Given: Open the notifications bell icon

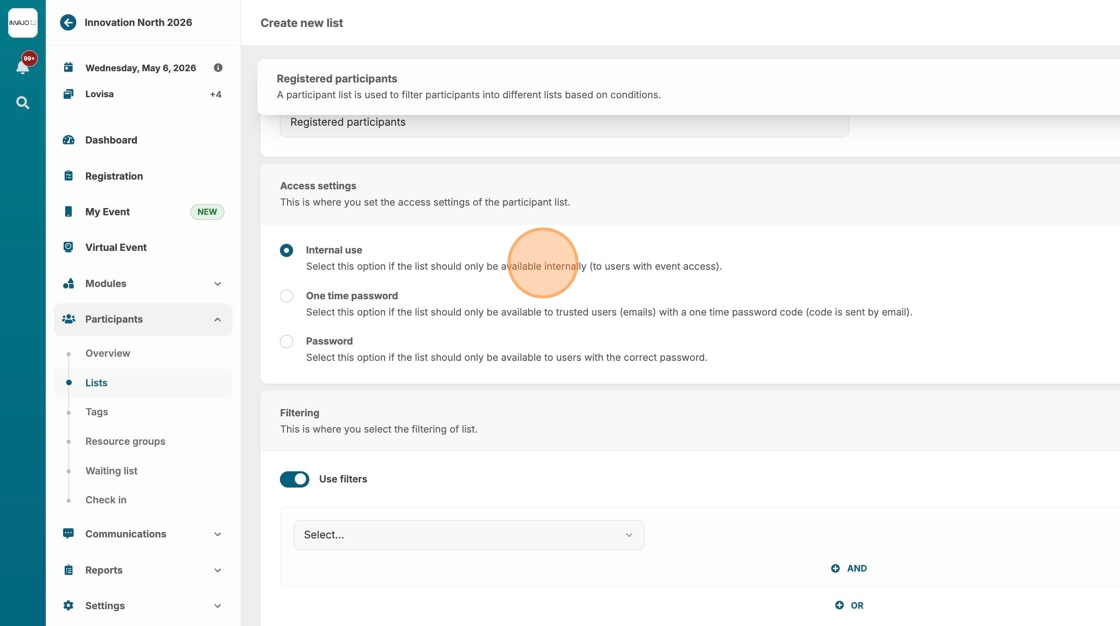Looking at the screenshot, I should pyautogui.click(x=22, y=67).
